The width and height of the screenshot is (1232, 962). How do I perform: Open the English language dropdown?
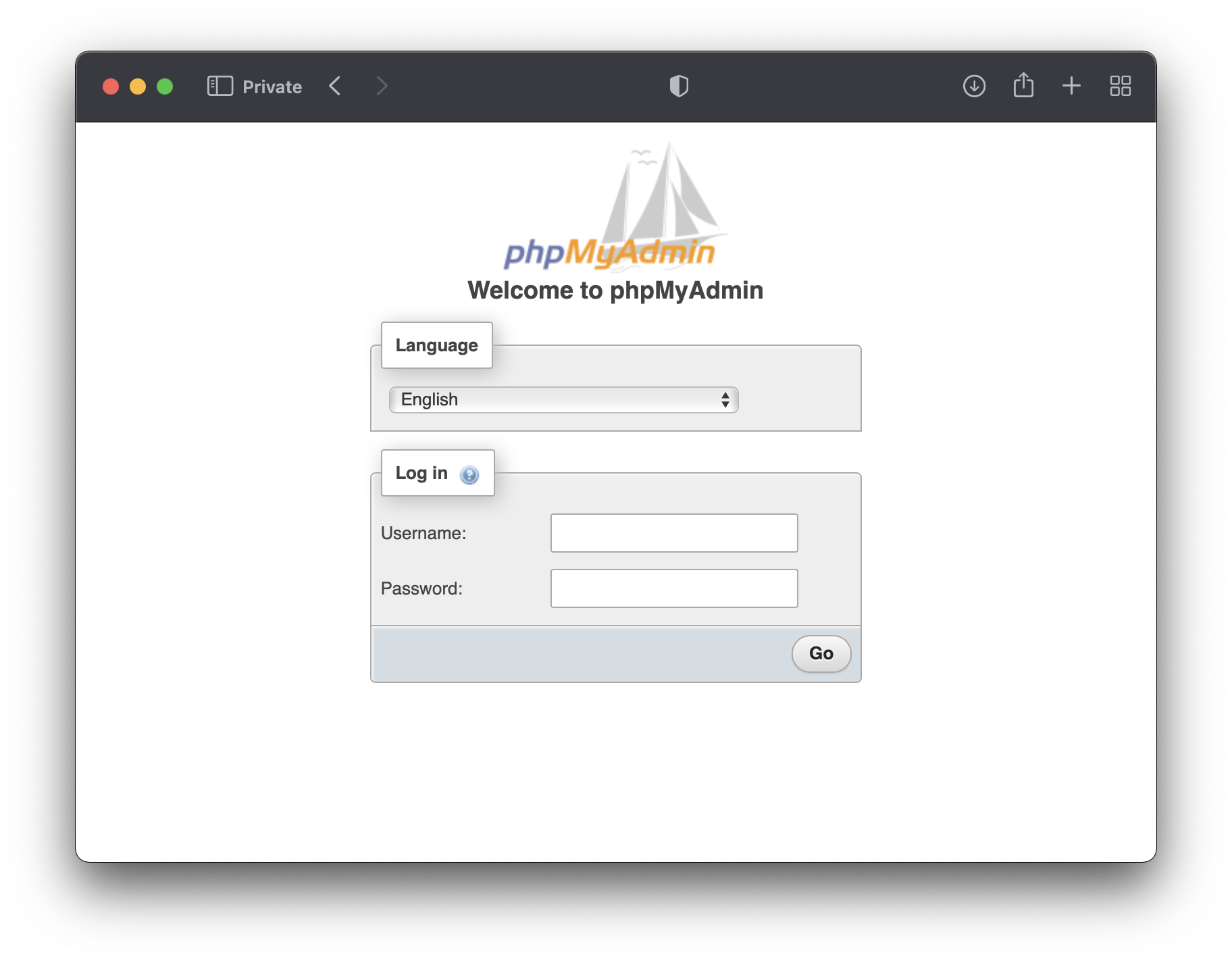click(563, 400)
